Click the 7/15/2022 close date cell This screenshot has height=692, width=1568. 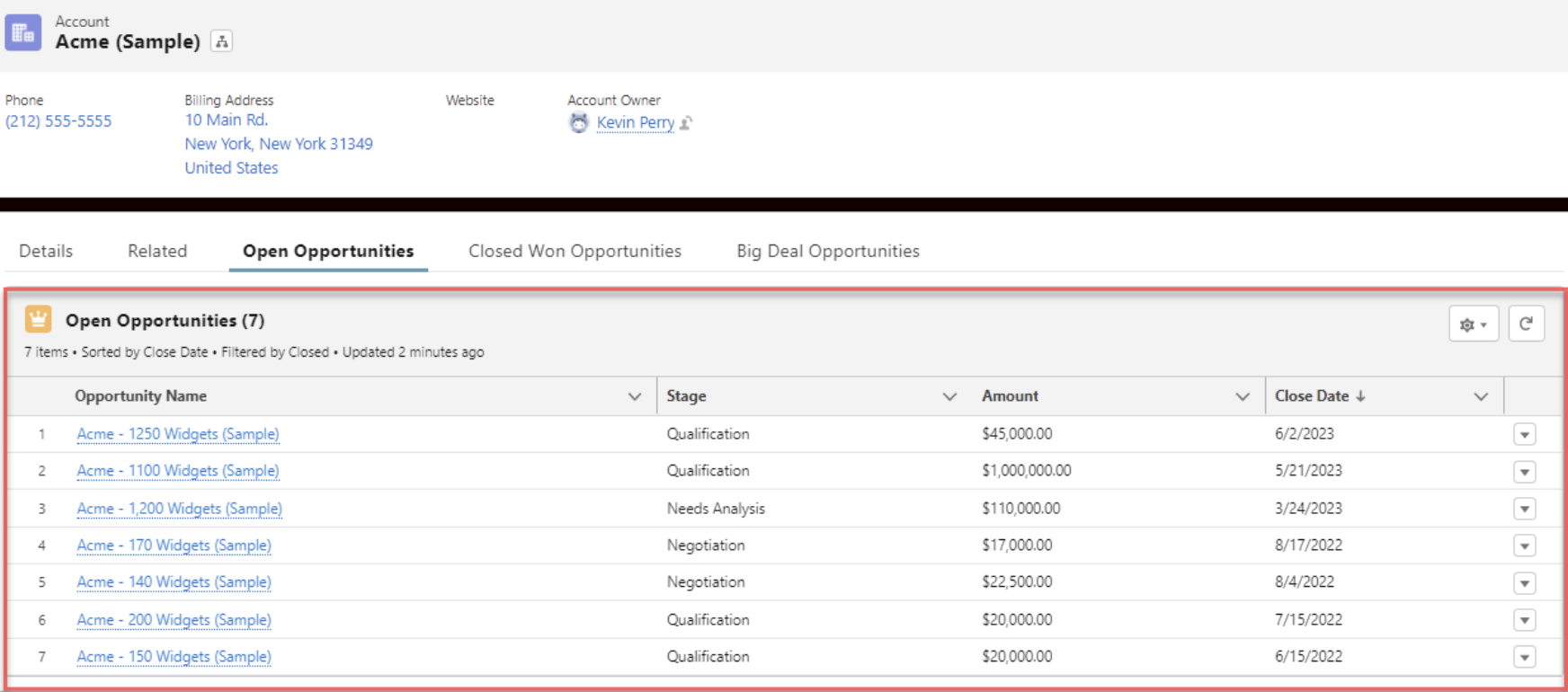tap(1308, 620)
